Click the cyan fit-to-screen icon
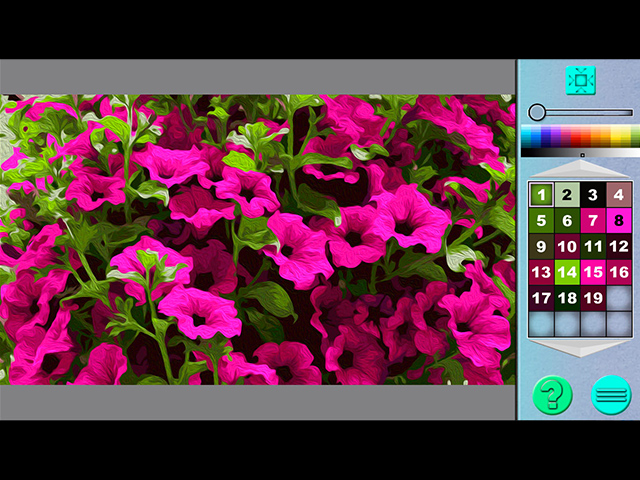640x480 pixels. click(x=580, y=79)
